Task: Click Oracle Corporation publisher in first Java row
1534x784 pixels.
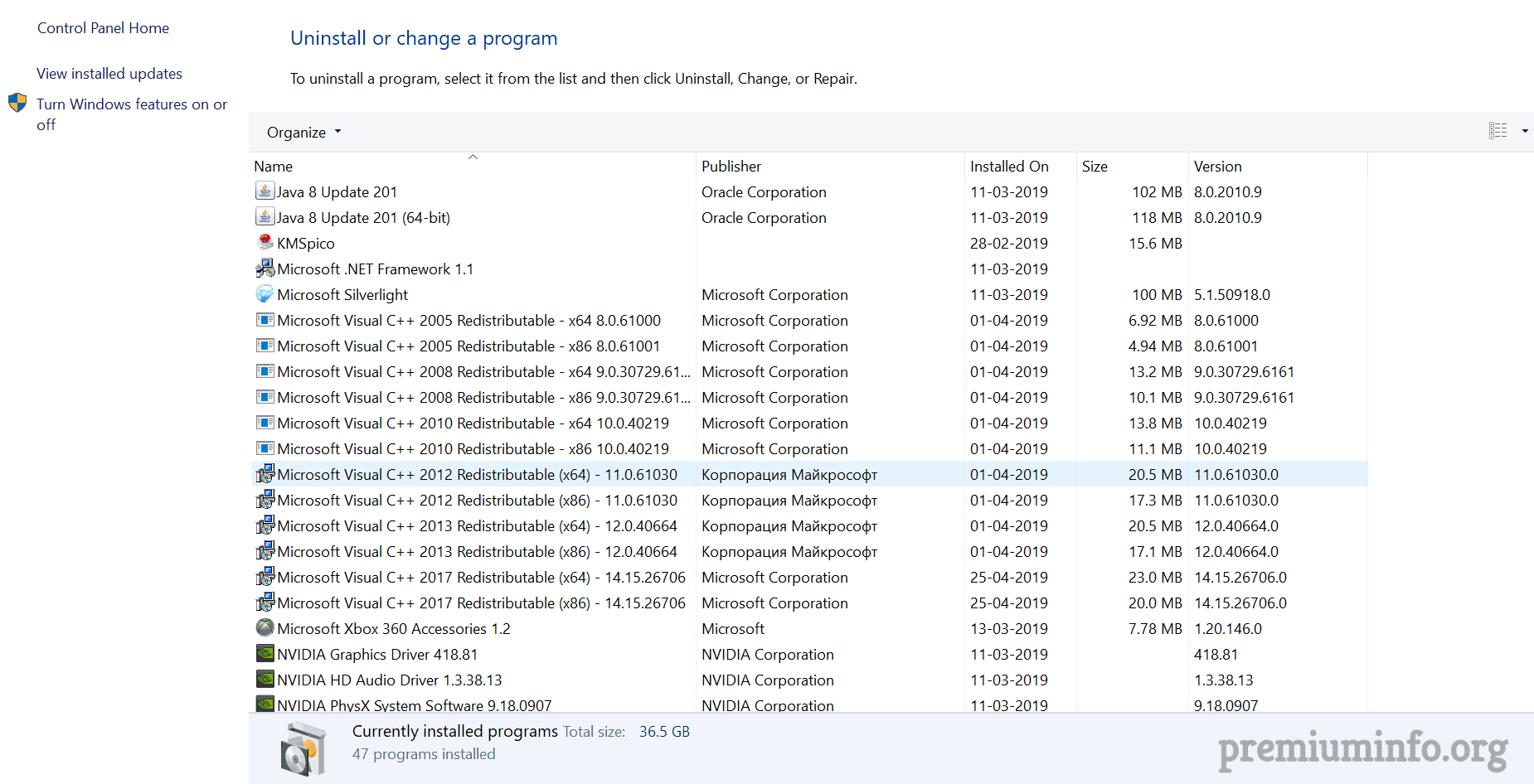Action: (x=764, y=192)
